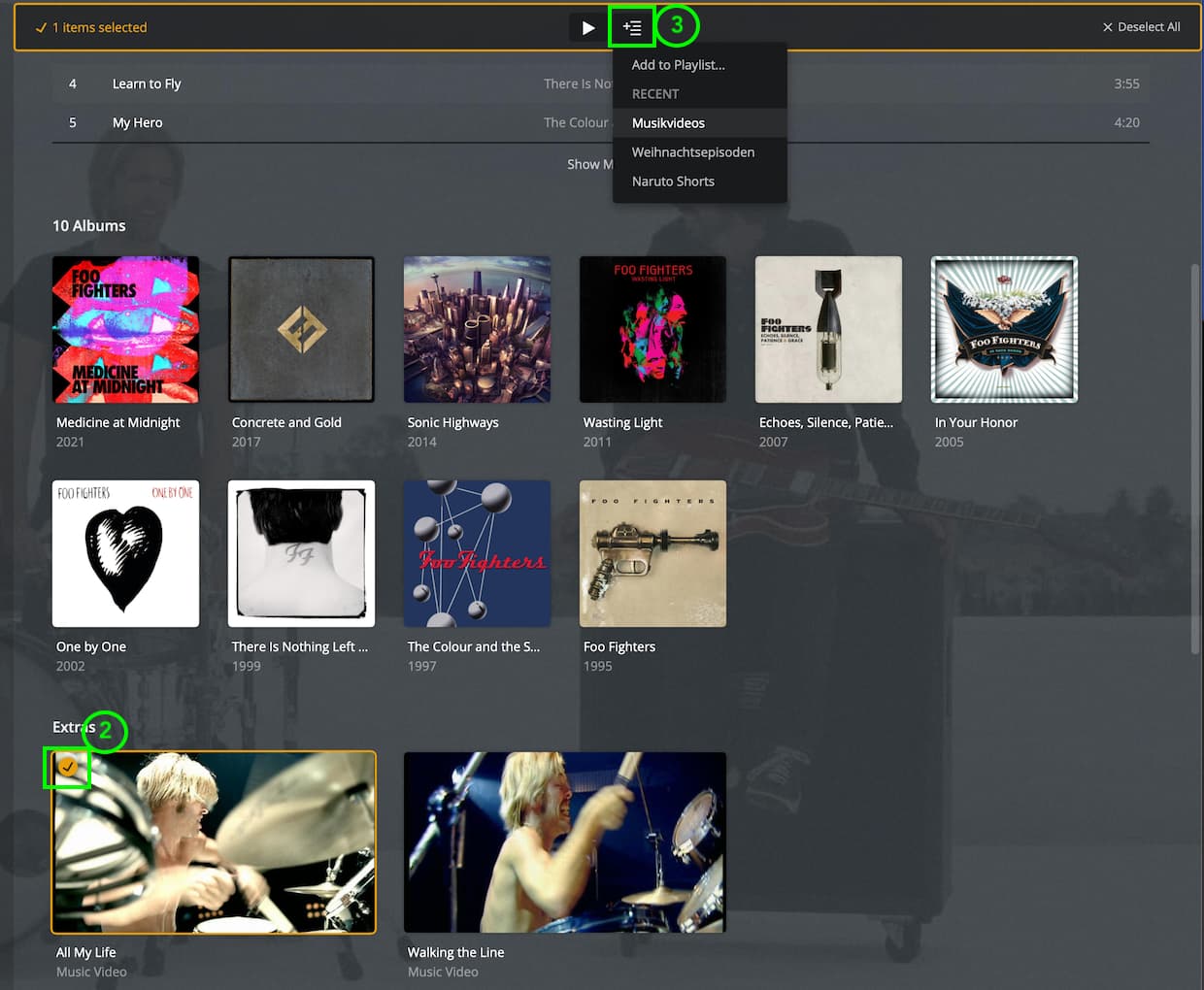Screen dimensions: 1204x990
Task: Open the Walking the Line music video thumbnail
Action: pyautogui.click(x=565, y=842)
